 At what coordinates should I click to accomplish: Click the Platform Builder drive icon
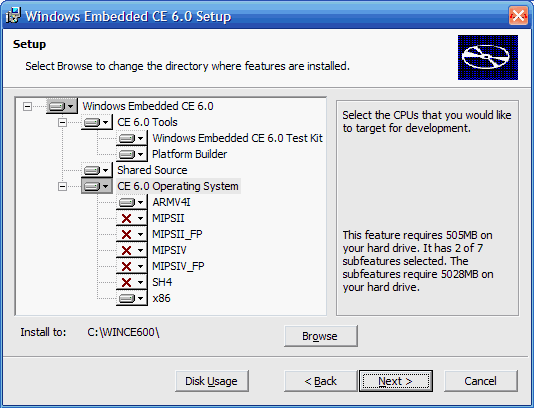[132, 155]
